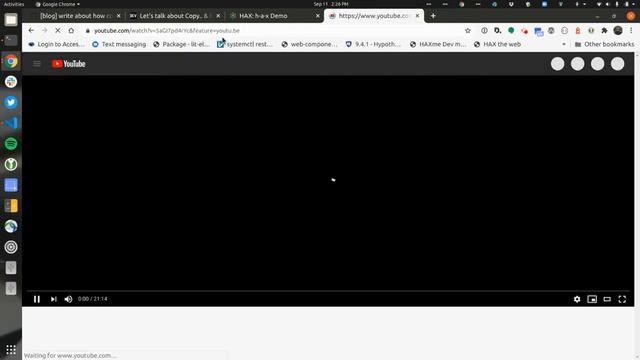640x360 pixels.
Task: Open 'HAXme Dev m...' bookmark
Action: (x=438, y=44)
